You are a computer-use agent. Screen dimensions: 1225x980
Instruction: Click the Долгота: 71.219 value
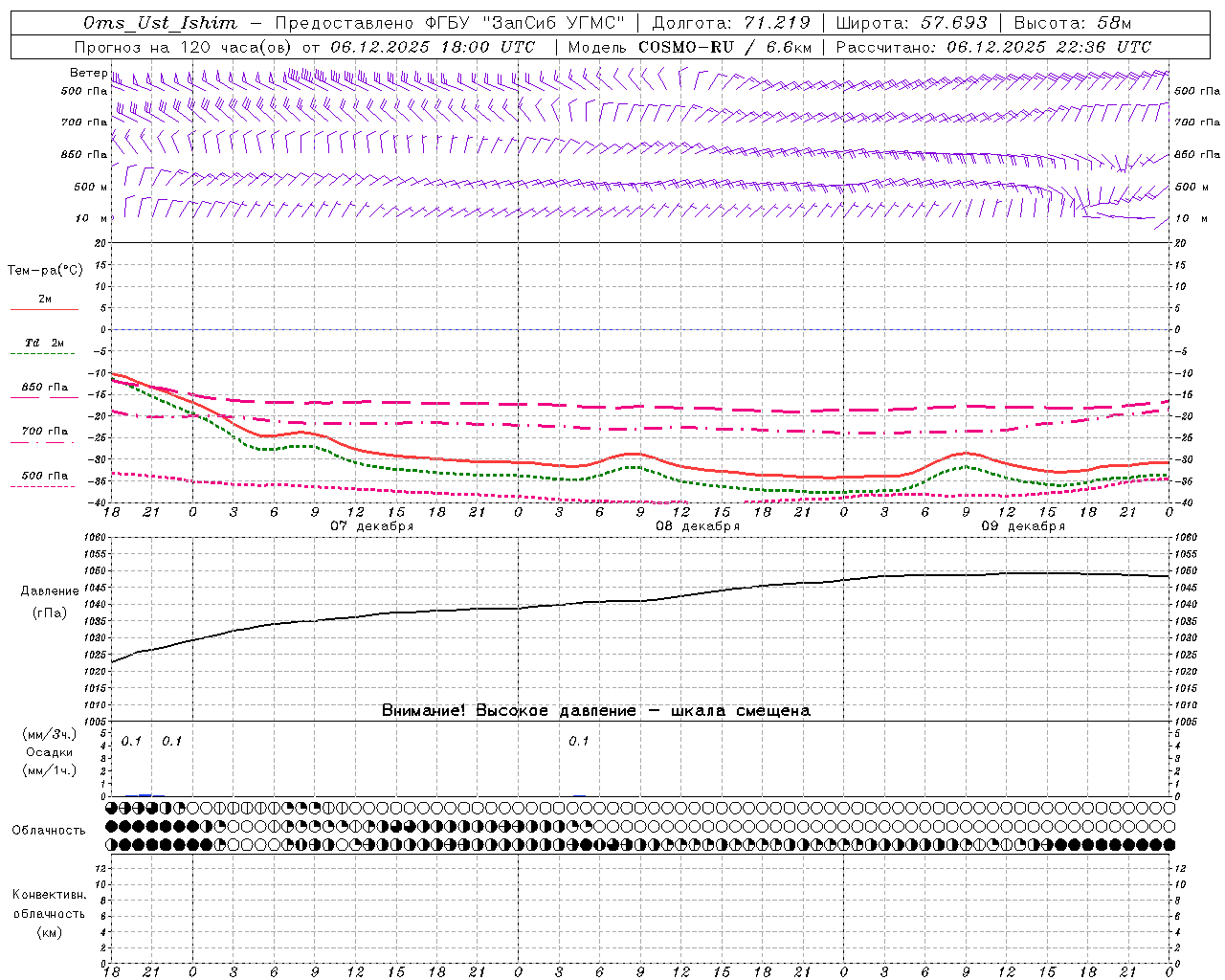[x=731, y=23]
